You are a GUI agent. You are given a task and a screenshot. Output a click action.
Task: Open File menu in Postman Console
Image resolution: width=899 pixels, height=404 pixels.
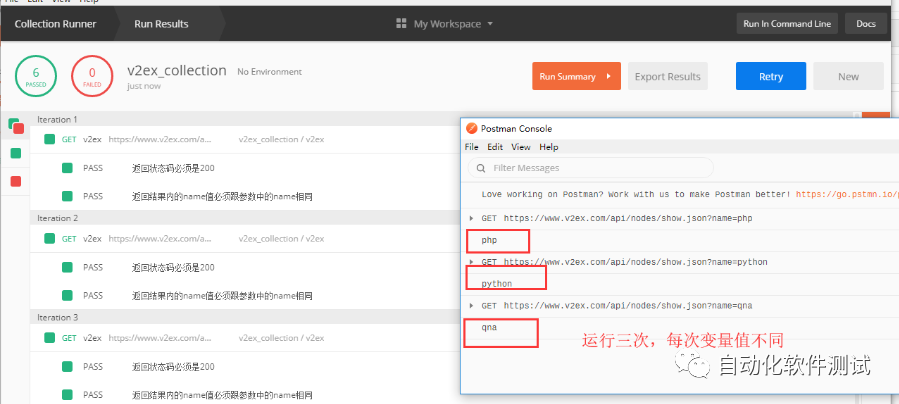click(x=471, y=147)
